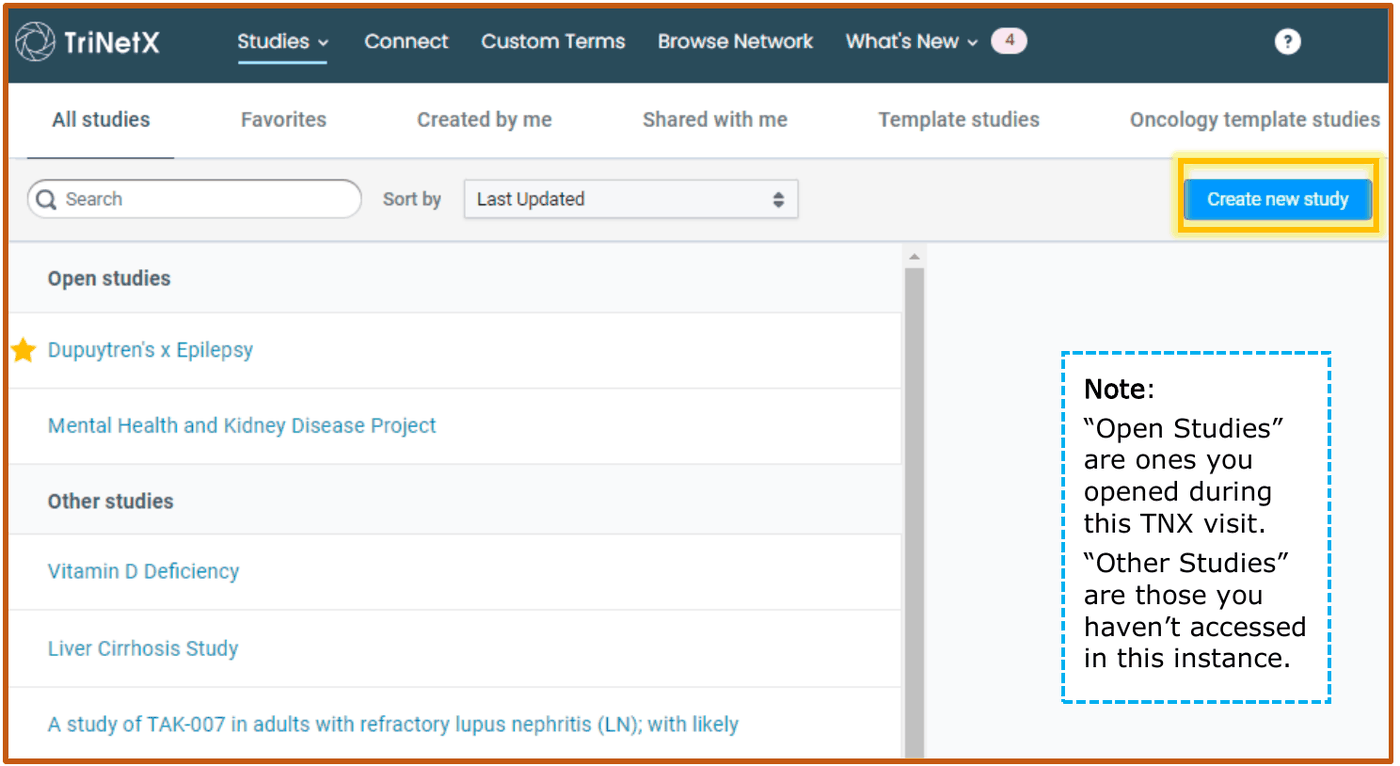The image size is (1400, 766).
Task: Open the Shared with me tab
Action: 715,120
